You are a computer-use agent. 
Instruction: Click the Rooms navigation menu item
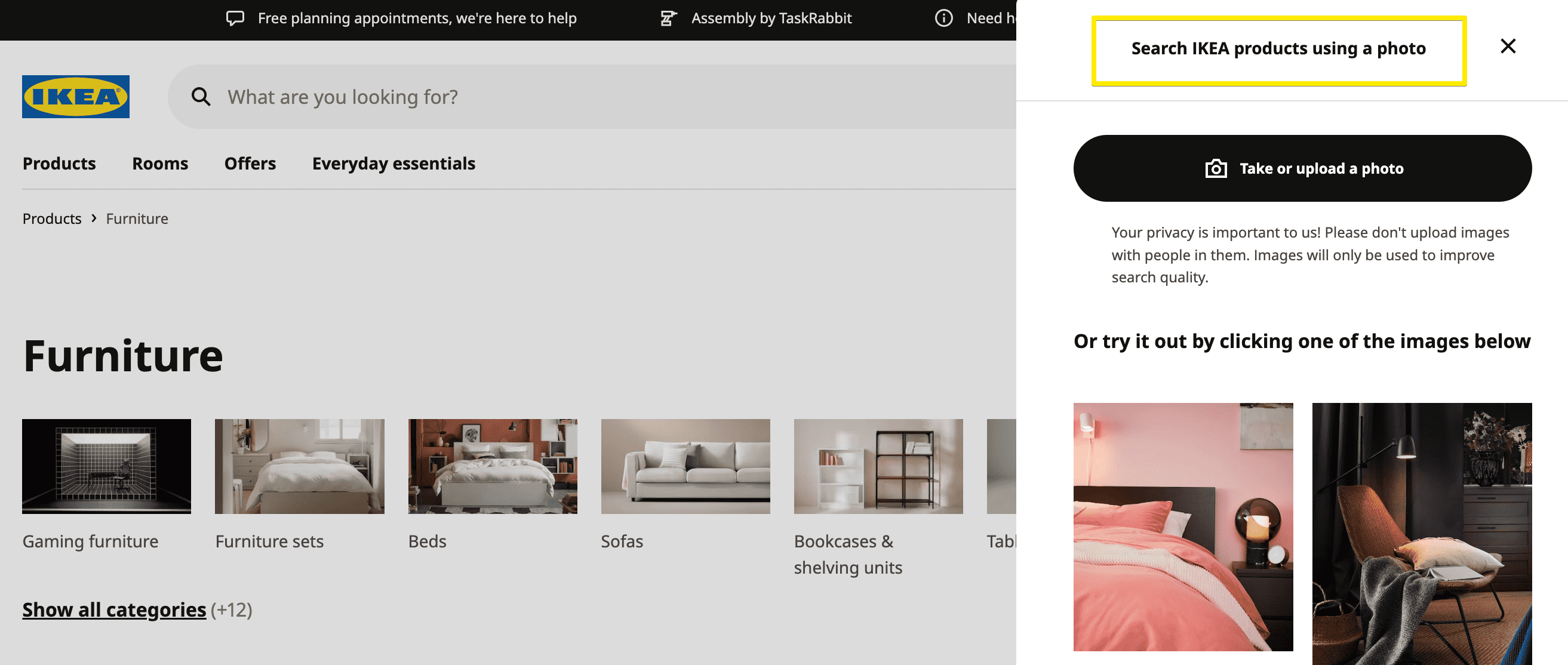click(x=159, y=163)
